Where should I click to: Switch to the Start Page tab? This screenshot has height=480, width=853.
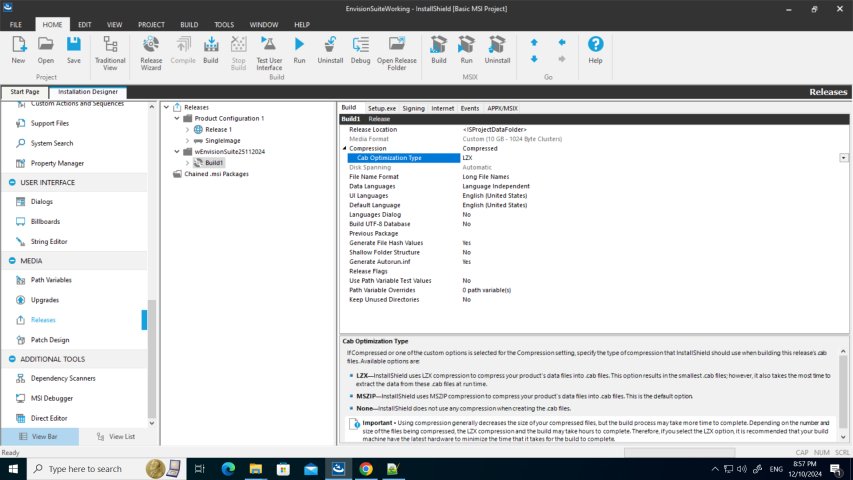click(x=24, y=92)
